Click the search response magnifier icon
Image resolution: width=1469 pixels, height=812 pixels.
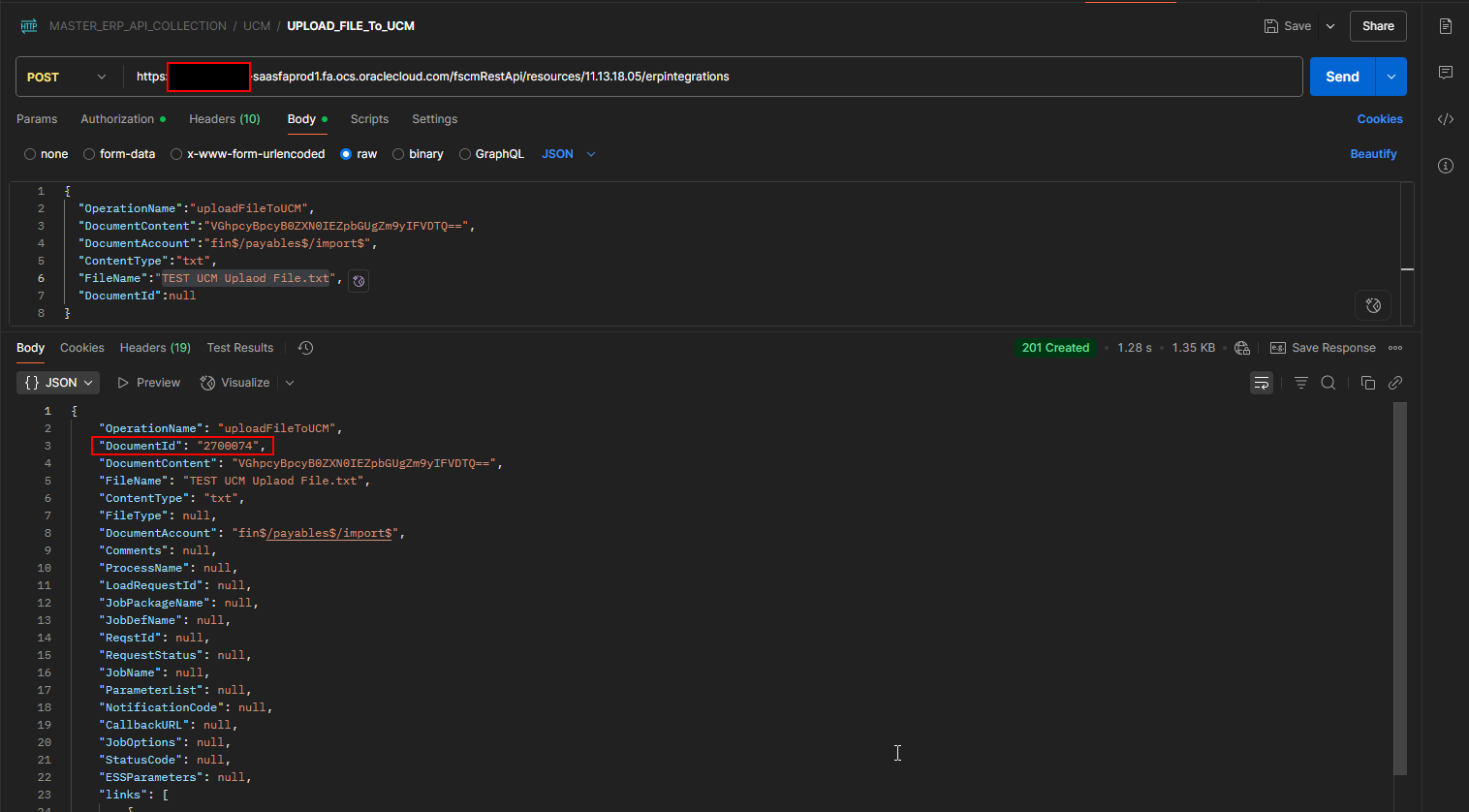(x=1328, y=383)
